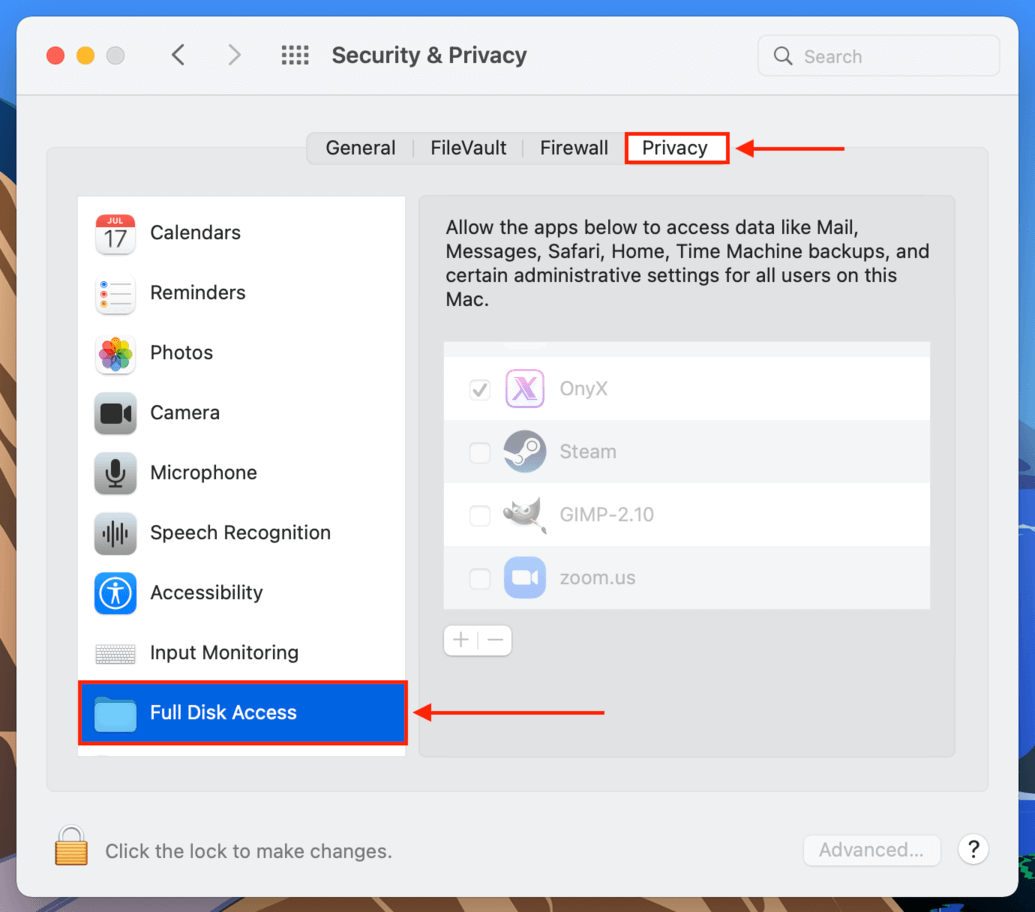
Task: Select Calendars in the privacy list
Action: (x=241, y=233)
